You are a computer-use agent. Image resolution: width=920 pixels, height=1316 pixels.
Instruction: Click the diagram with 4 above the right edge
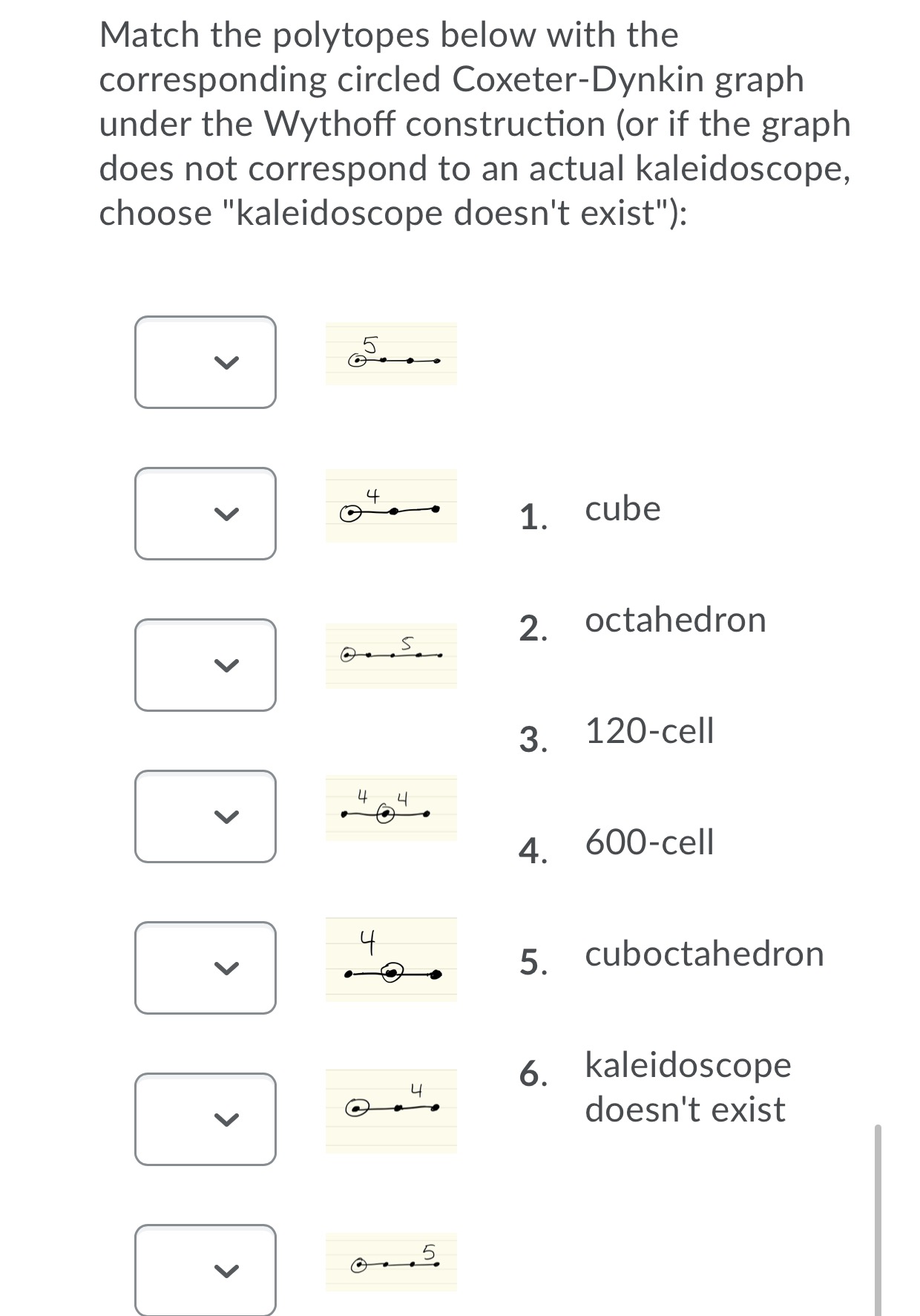tap(392, 1109)
